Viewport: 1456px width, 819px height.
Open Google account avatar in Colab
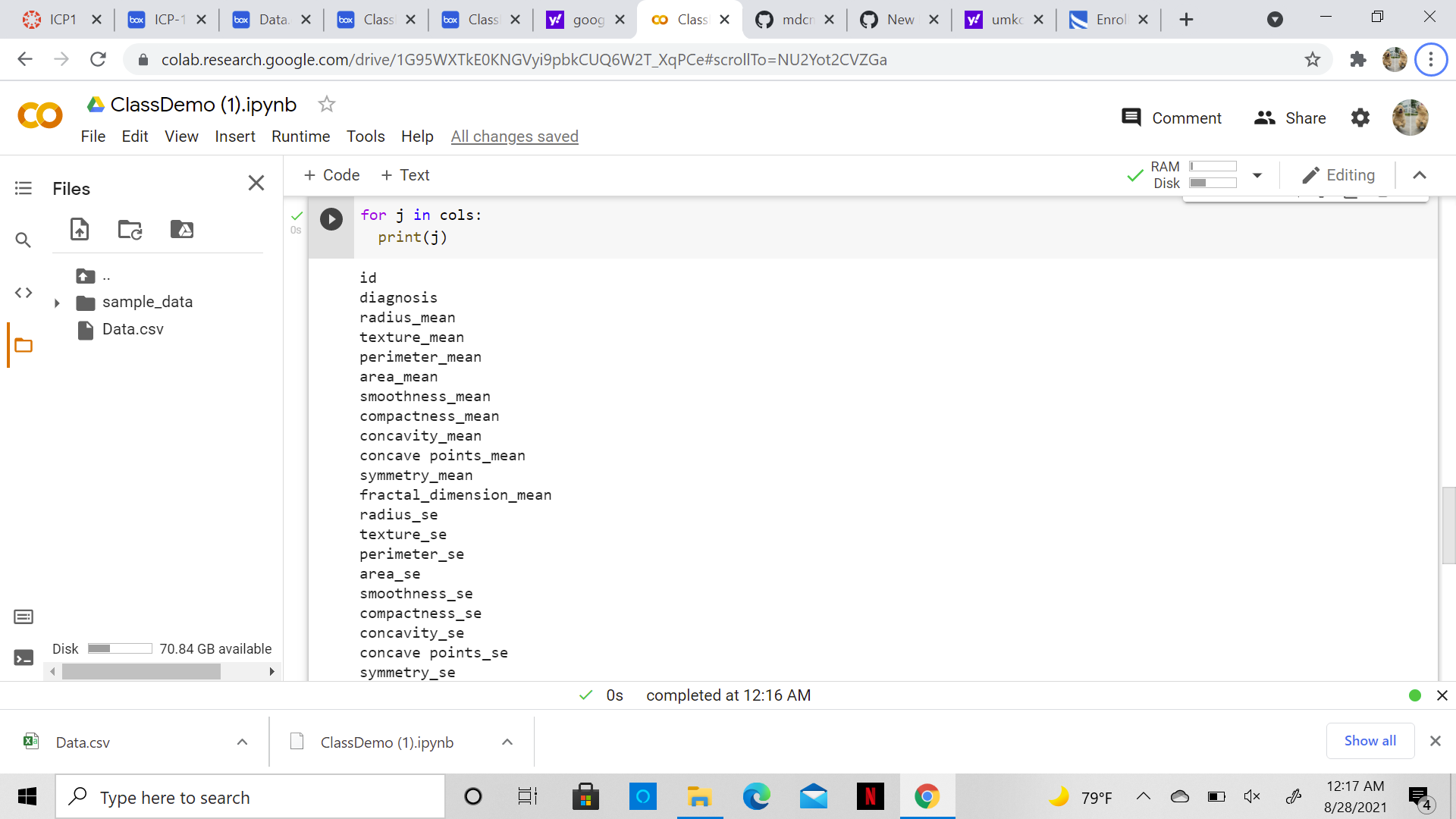coord(1410,118)
